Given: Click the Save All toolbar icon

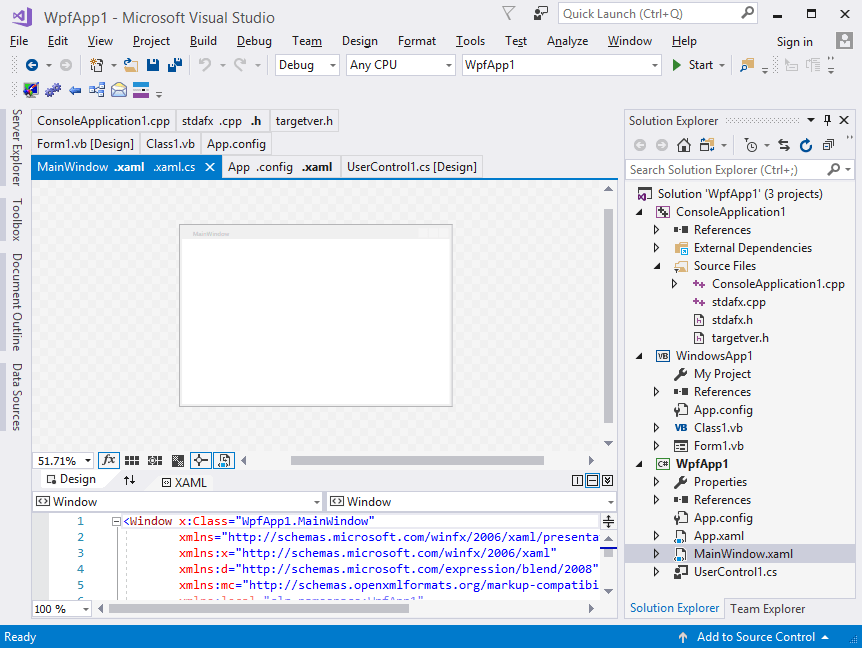Looking at the screenshot, I should coord(175,65).
